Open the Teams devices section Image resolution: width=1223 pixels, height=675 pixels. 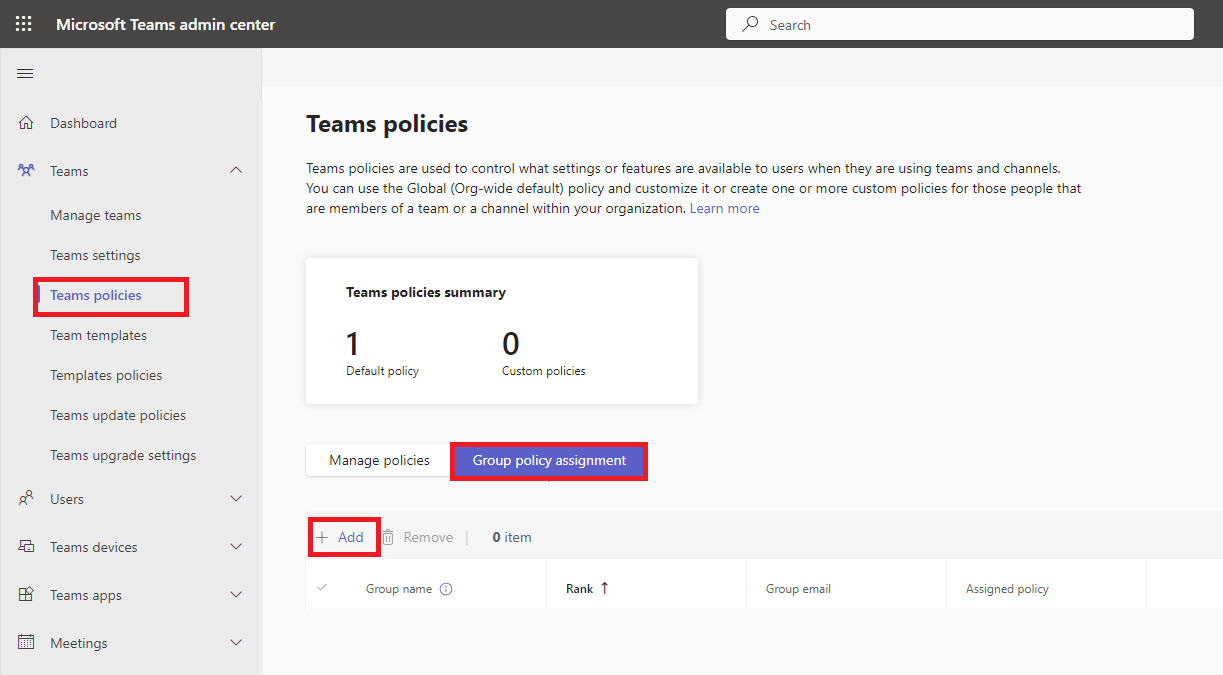click(96, 546)
